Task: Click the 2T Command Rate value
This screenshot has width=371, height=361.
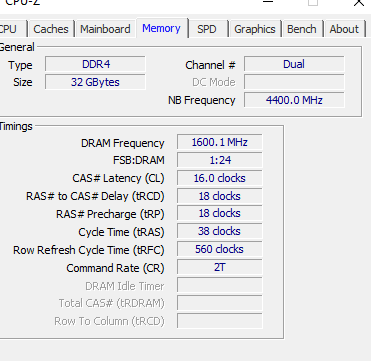Action: click(x=219, y=267)
